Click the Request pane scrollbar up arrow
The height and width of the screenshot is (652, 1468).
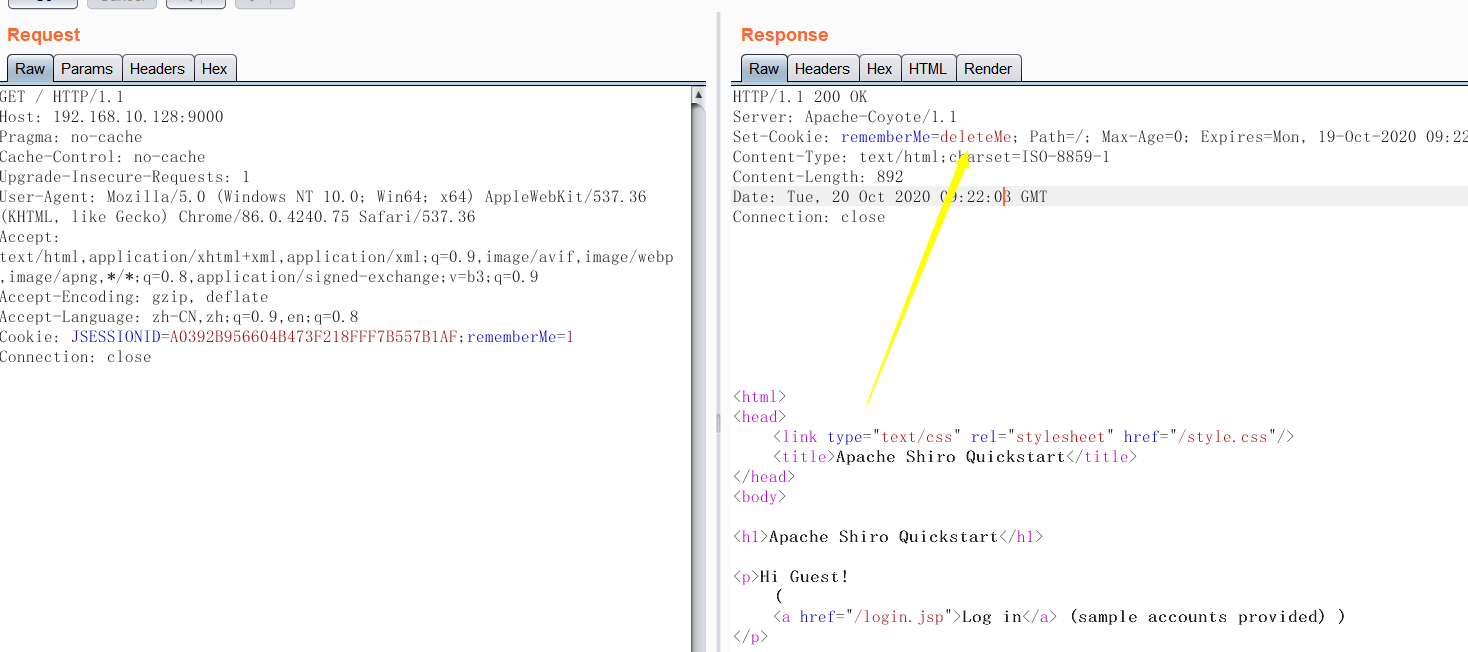click(698, 95)
